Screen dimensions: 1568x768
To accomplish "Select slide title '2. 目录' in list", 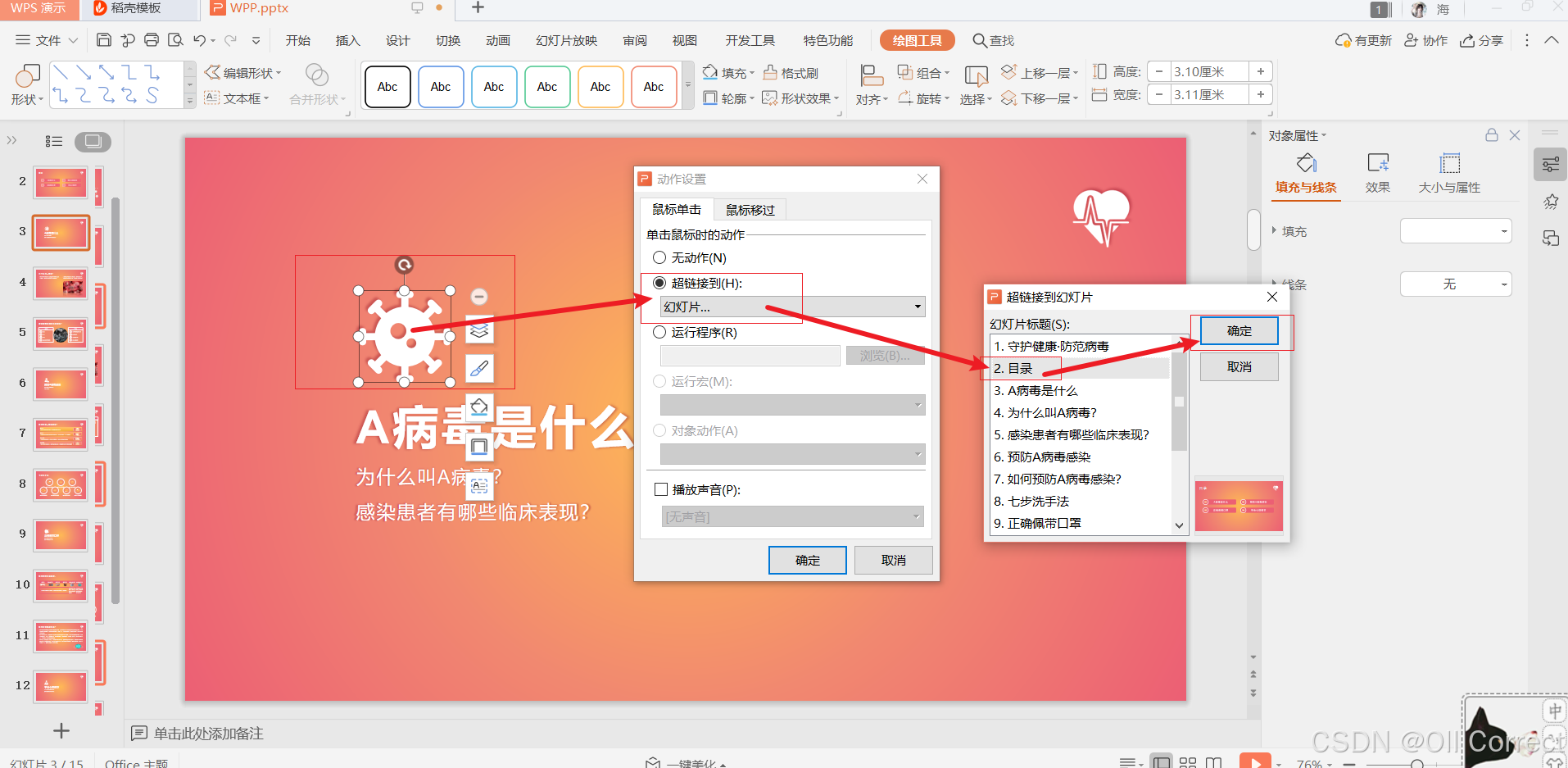I will [x=1081, y=368].
